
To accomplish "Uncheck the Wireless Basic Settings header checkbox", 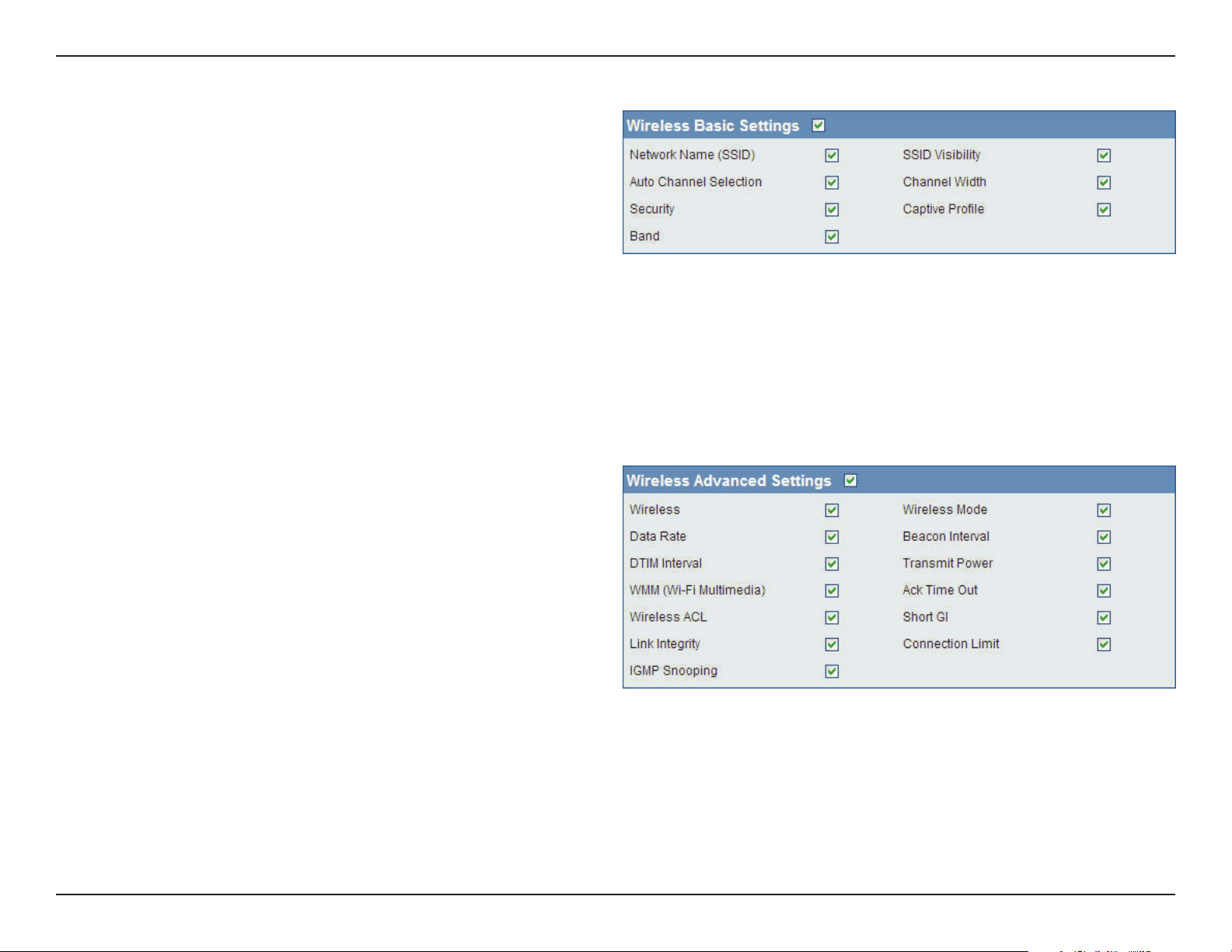I will 818,125.
